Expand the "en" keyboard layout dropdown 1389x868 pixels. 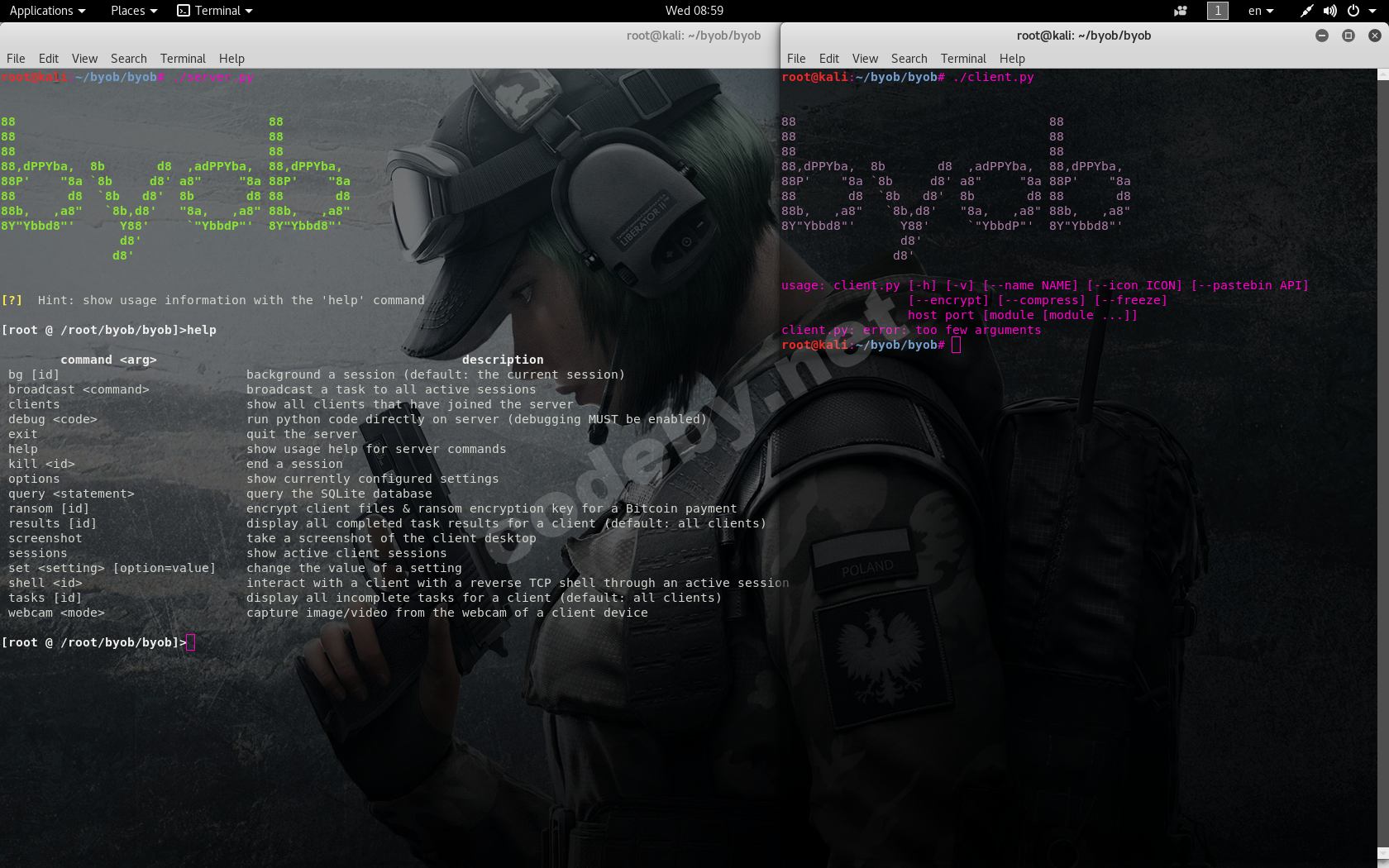(x=1260, y=11)
